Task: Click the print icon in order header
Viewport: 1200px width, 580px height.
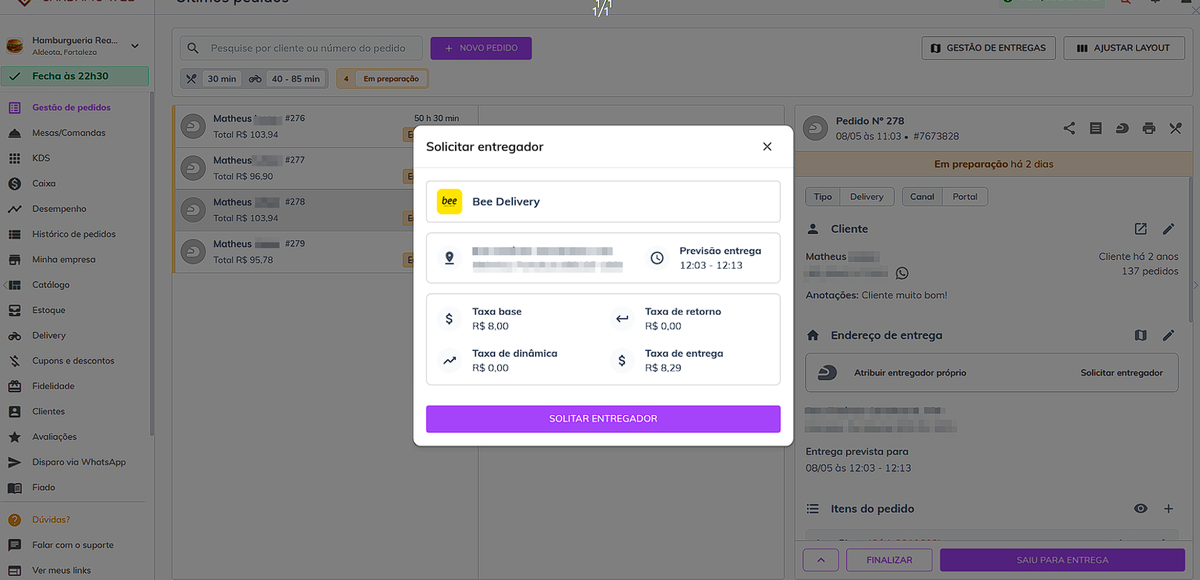Action: coord(1149,128)
